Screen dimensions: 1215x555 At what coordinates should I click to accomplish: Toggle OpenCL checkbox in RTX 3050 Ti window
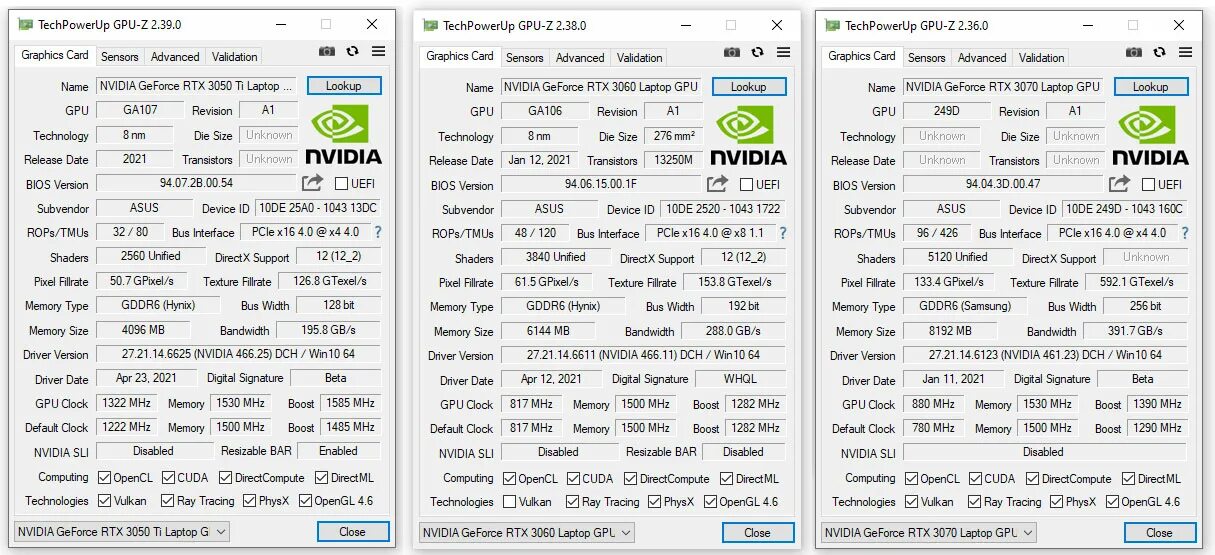[105, 478]
